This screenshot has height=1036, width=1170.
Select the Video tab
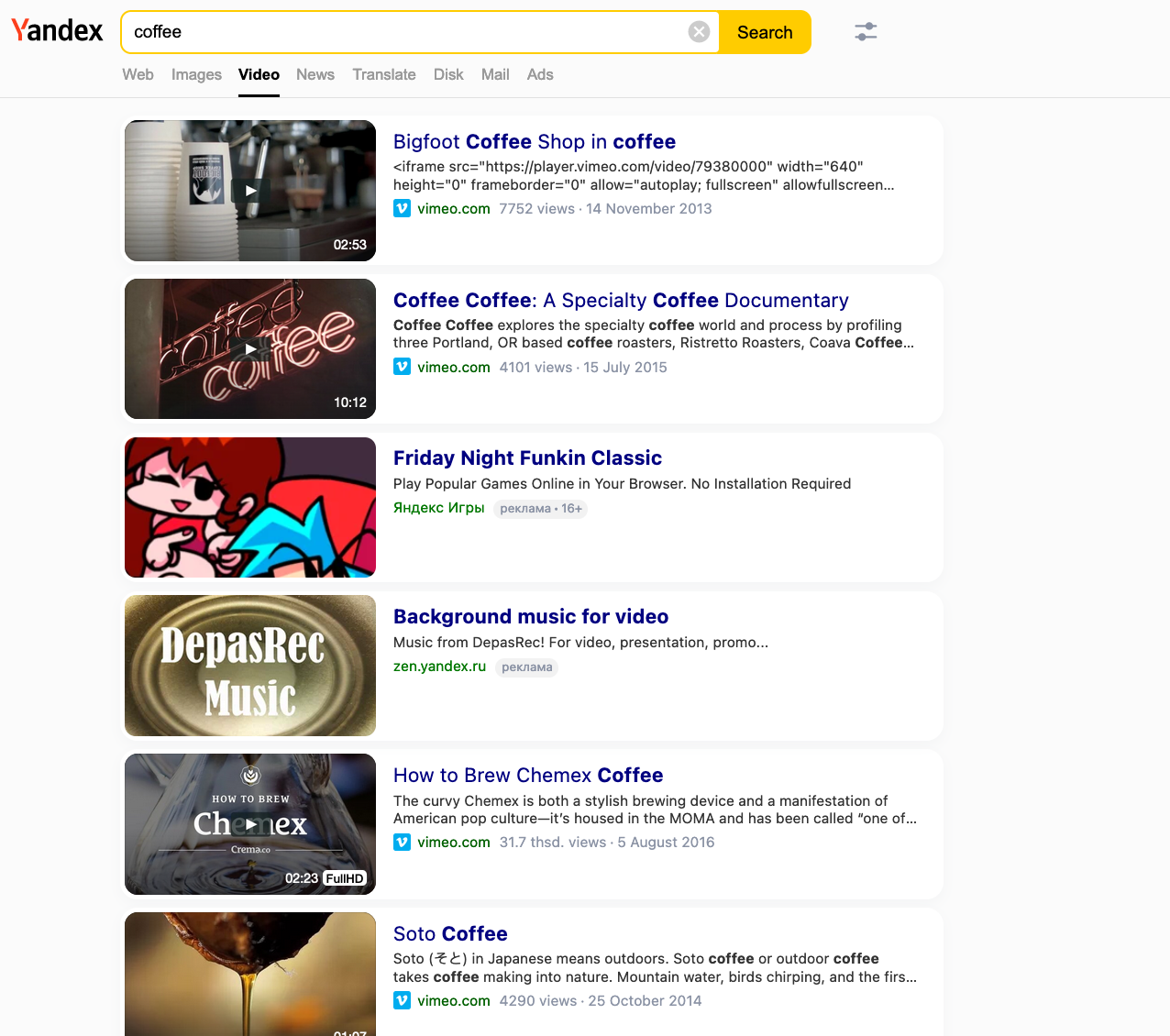click(259, 74)
